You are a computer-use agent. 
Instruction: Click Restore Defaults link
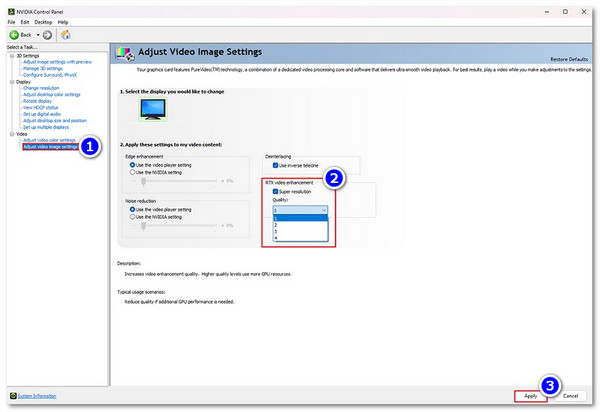click(569, 59)
